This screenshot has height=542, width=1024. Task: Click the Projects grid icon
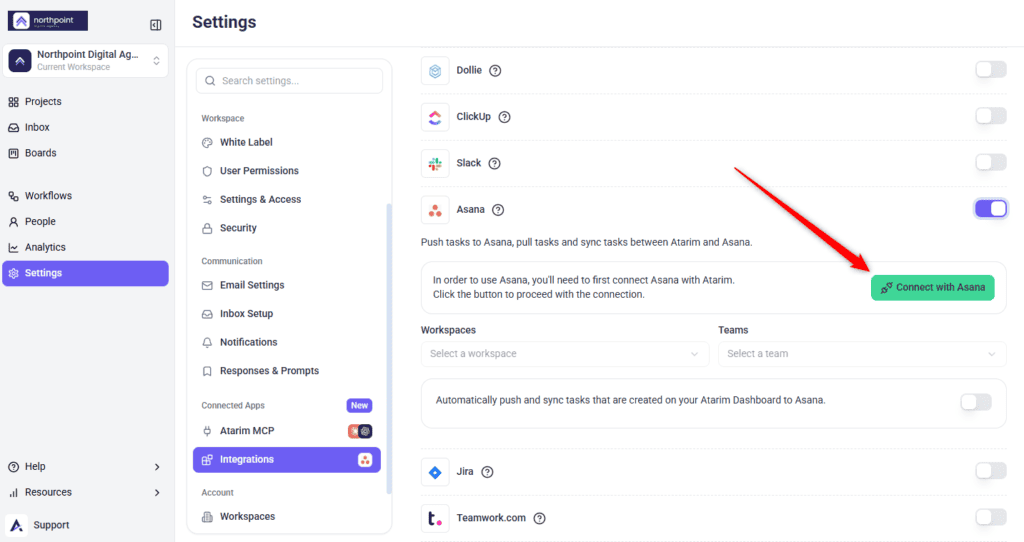13,102
